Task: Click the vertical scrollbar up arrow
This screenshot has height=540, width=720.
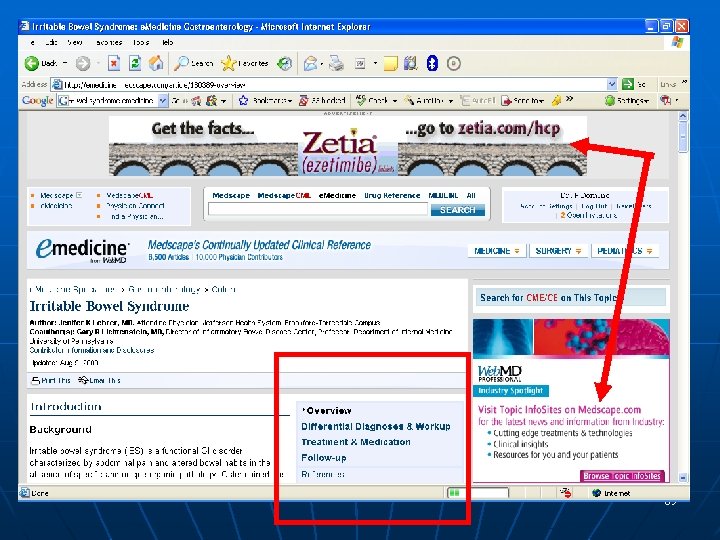Action: pyautogui.click(x=683, y=116)
